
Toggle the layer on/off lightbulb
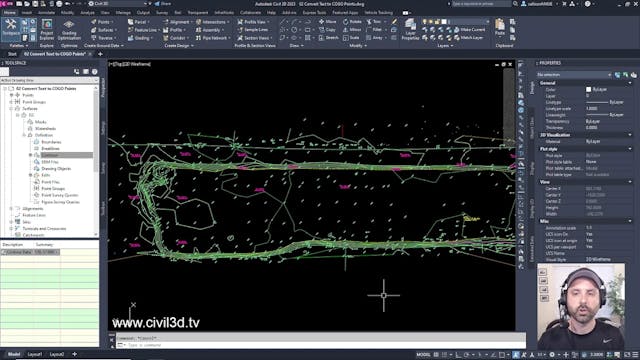pos(425,22)
